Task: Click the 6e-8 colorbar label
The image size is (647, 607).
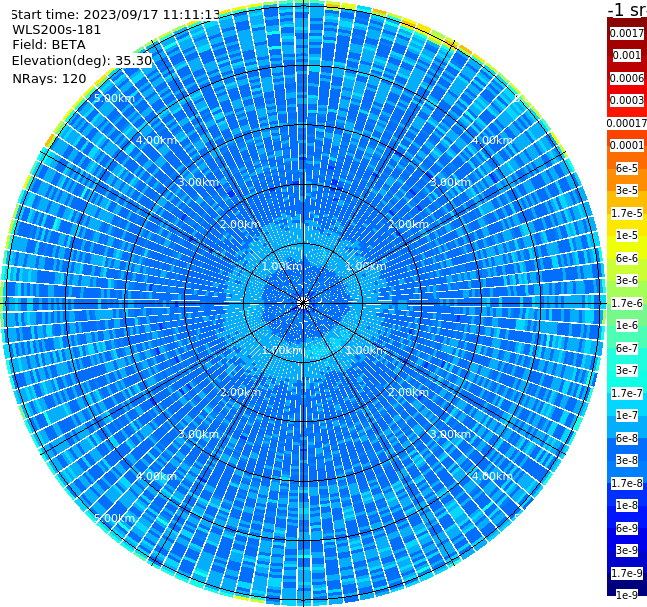Action: (x=627, y=438)
